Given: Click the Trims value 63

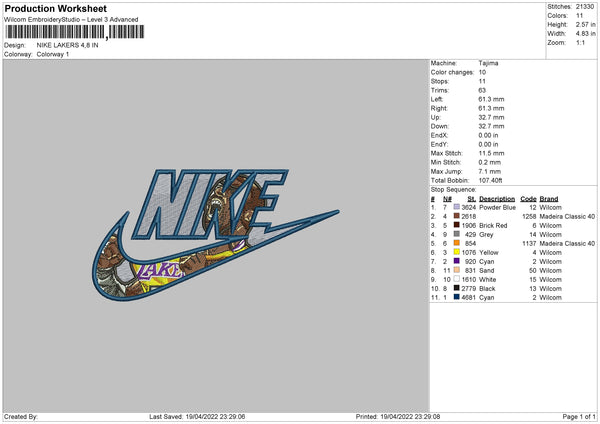Looking at the screenshot, I should (482, 90).
